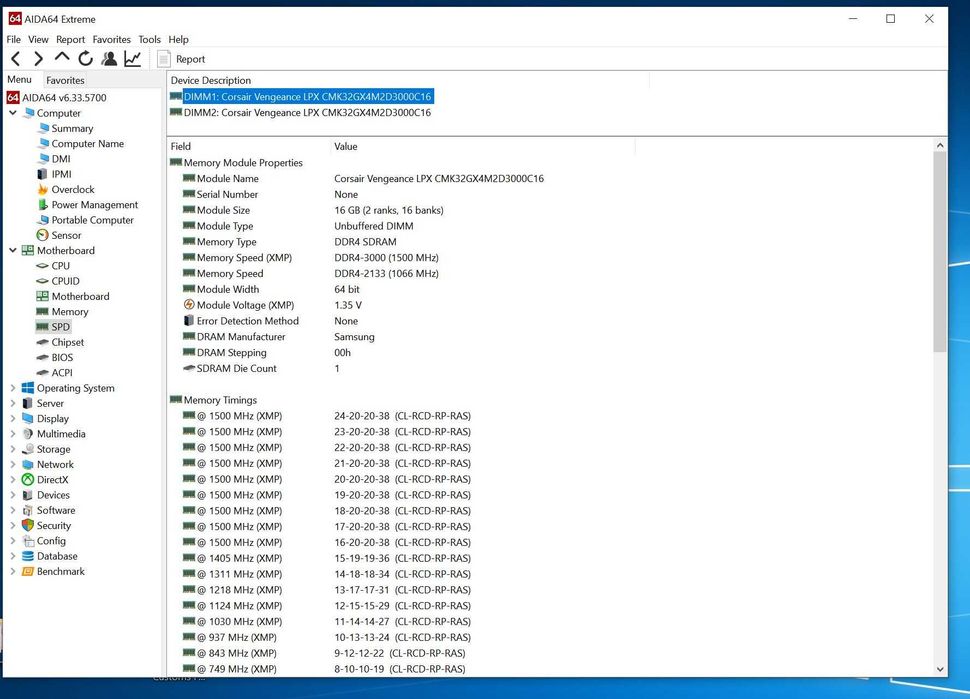
Task: Open the Help menu
Action: tap(178, 40)
